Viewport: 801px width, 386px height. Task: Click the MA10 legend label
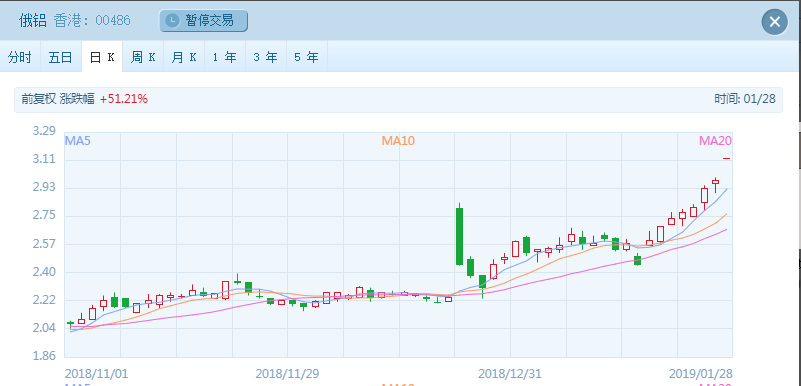pos(398,141)
